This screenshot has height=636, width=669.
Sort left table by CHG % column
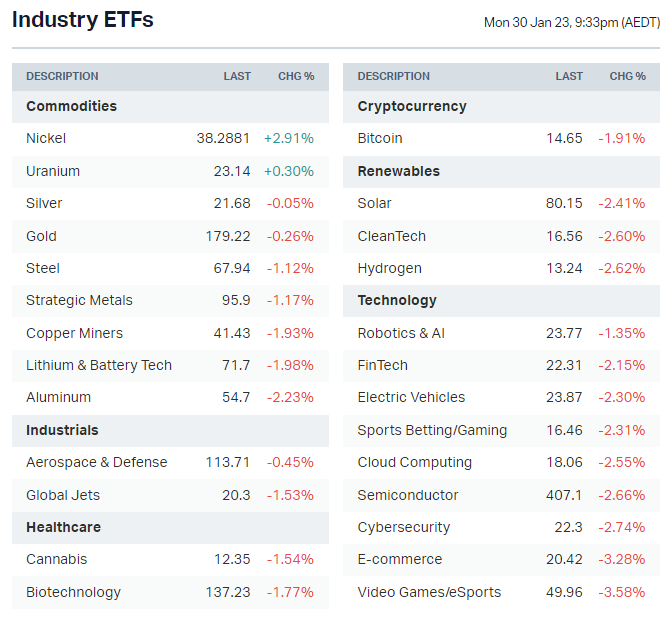coord(296,76)
